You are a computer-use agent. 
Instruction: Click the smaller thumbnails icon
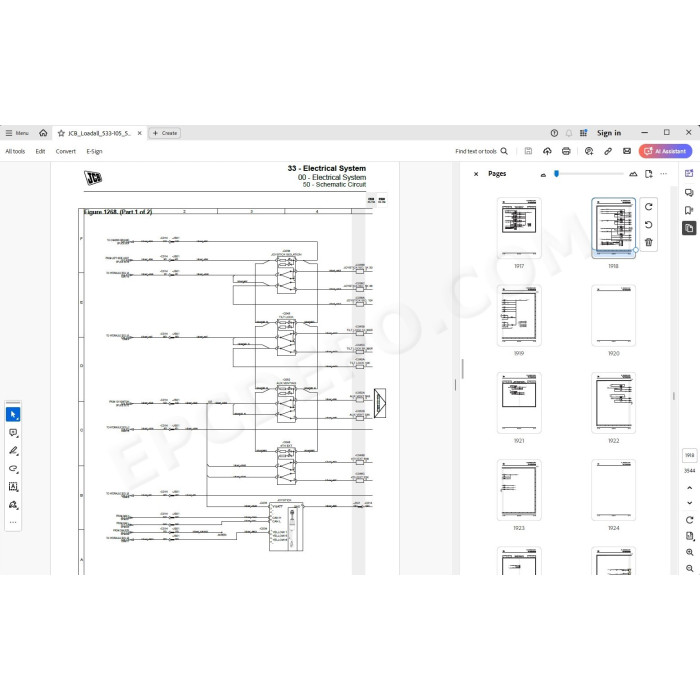click(543, 175)
